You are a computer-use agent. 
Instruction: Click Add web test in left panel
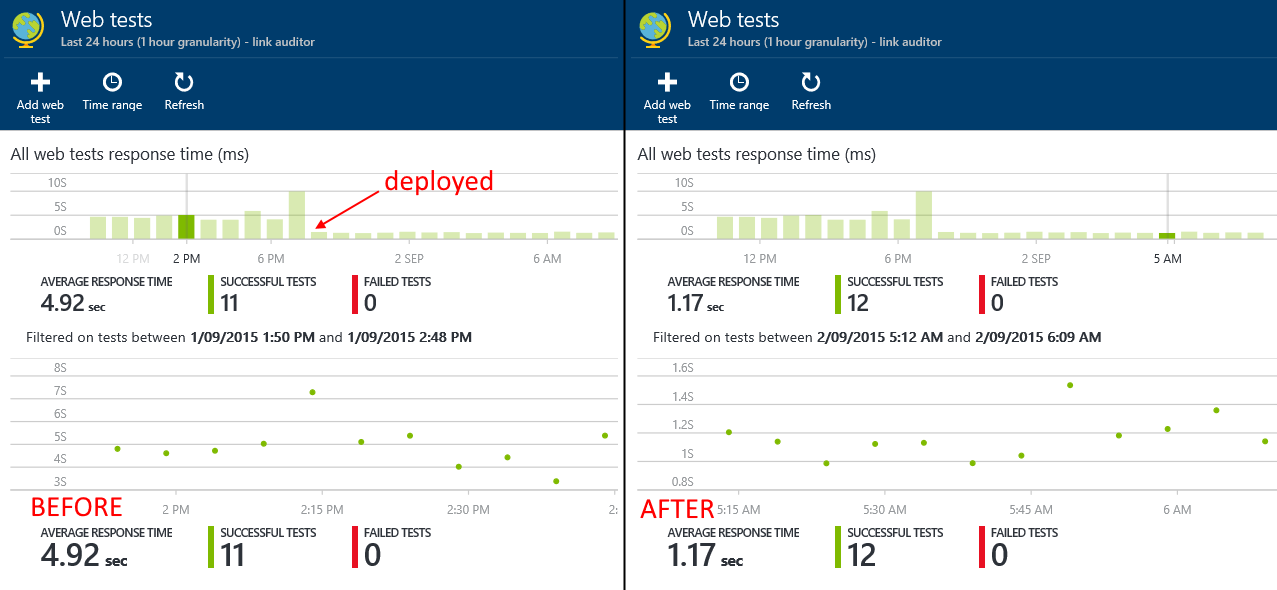click(x=40, y=96)
